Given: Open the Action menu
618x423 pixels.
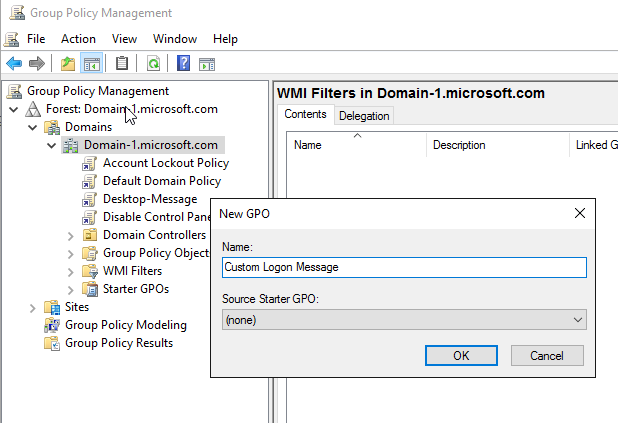Looking at the screenshot, I should pos(78,39).
